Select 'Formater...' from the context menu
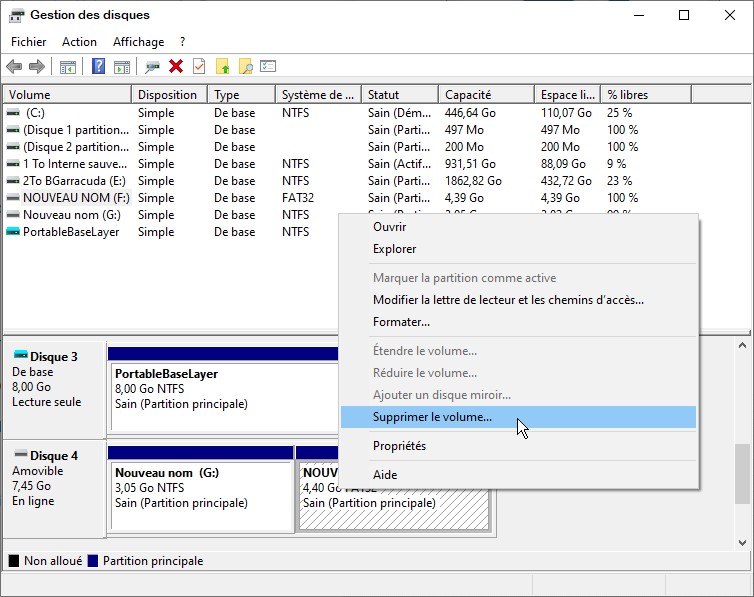This screenshot has width=754, height=597. [401, 322]
